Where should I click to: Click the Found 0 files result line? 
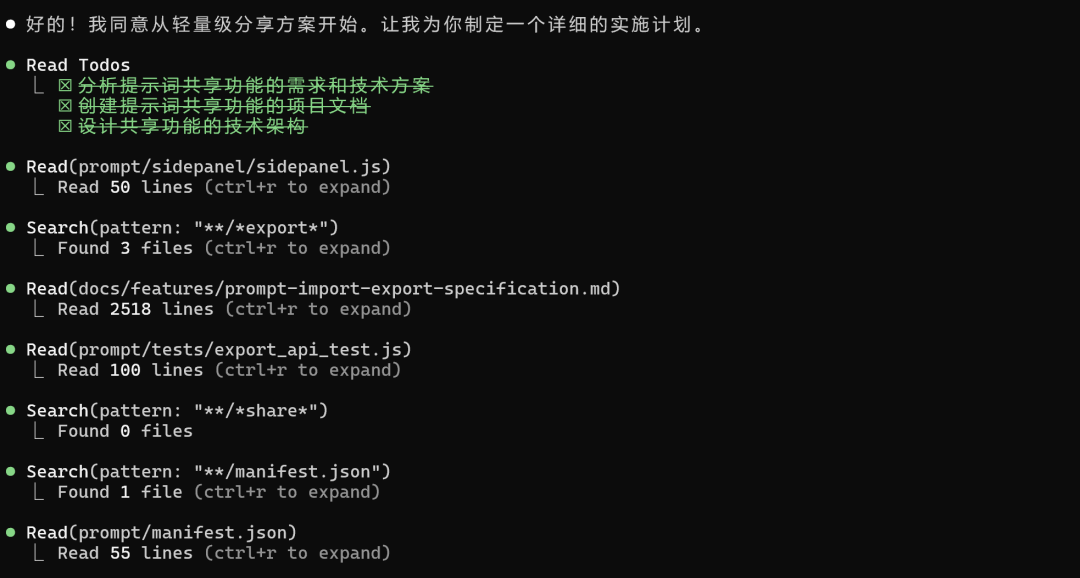point(125,431)
